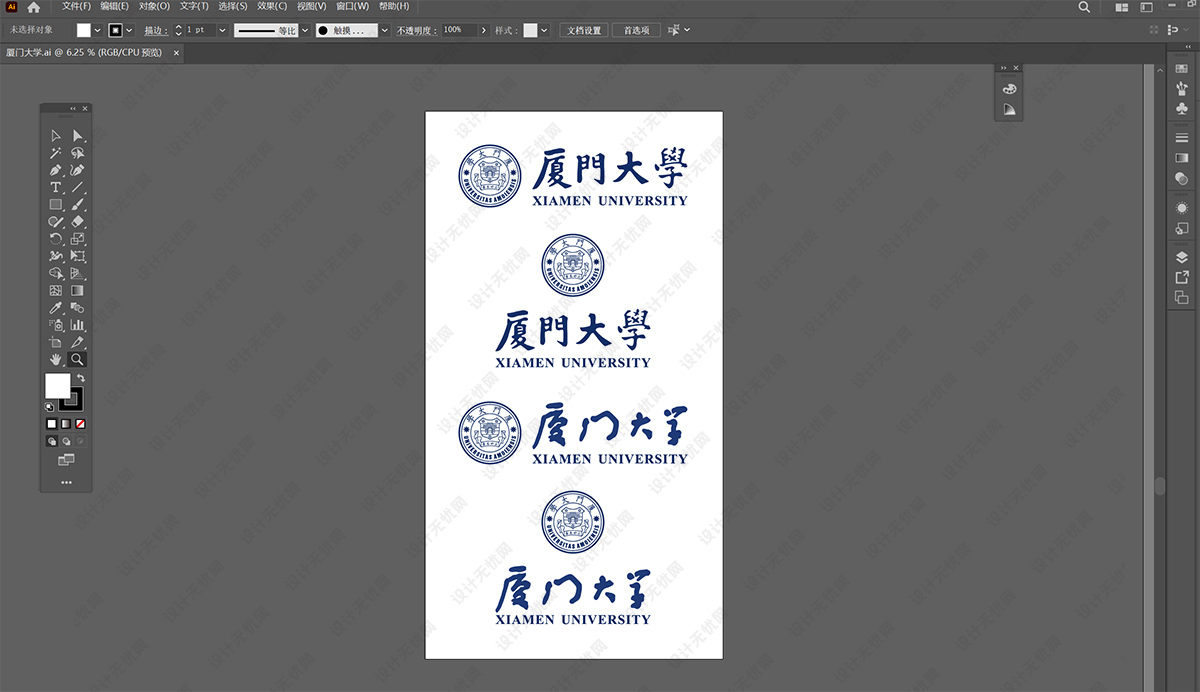Open variable width profile dropdown (等比)
The image size is (1200, 692).
click(x=304, y=30)
